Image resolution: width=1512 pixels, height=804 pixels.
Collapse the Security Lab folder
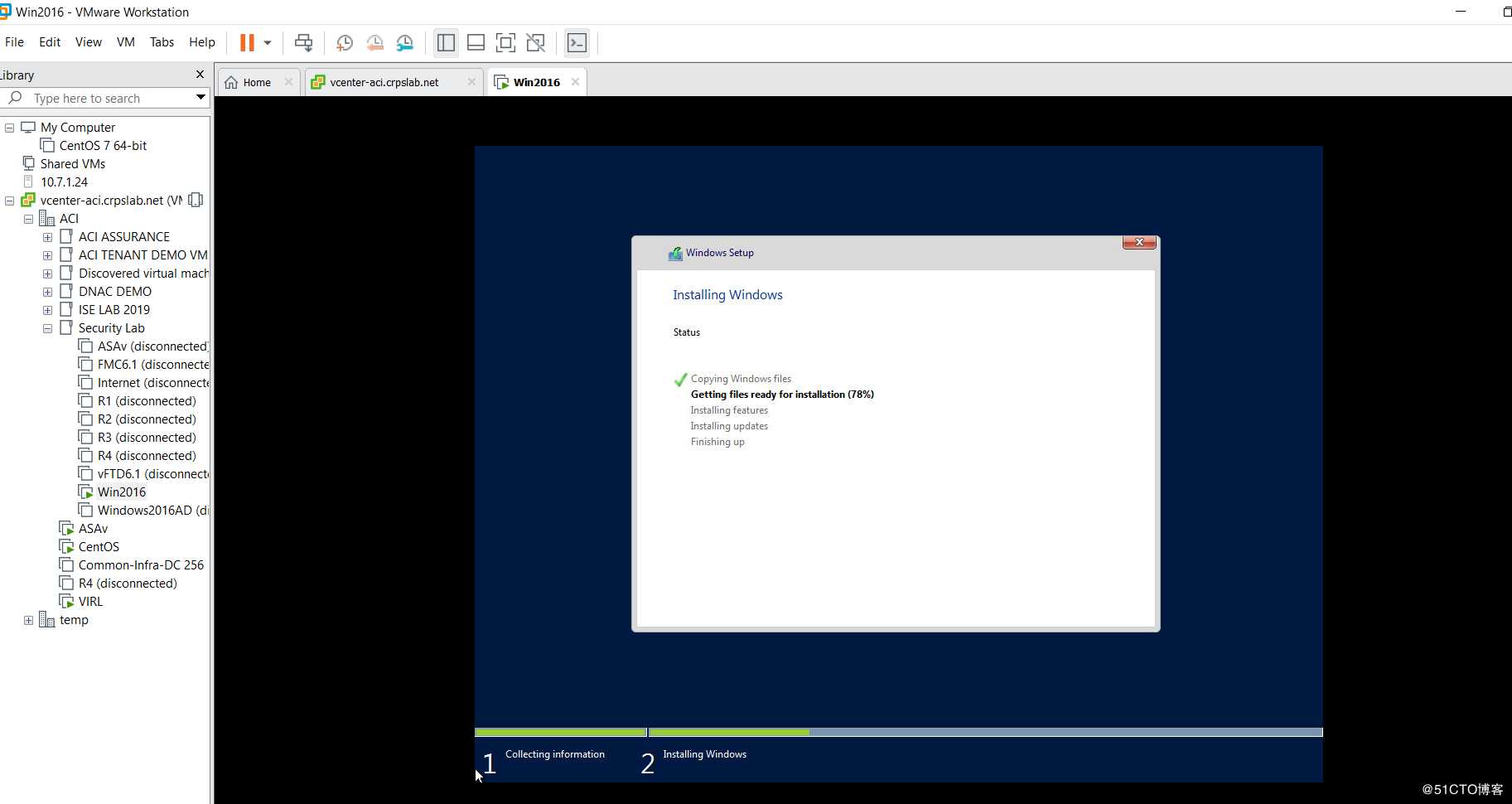click(47, 328)
